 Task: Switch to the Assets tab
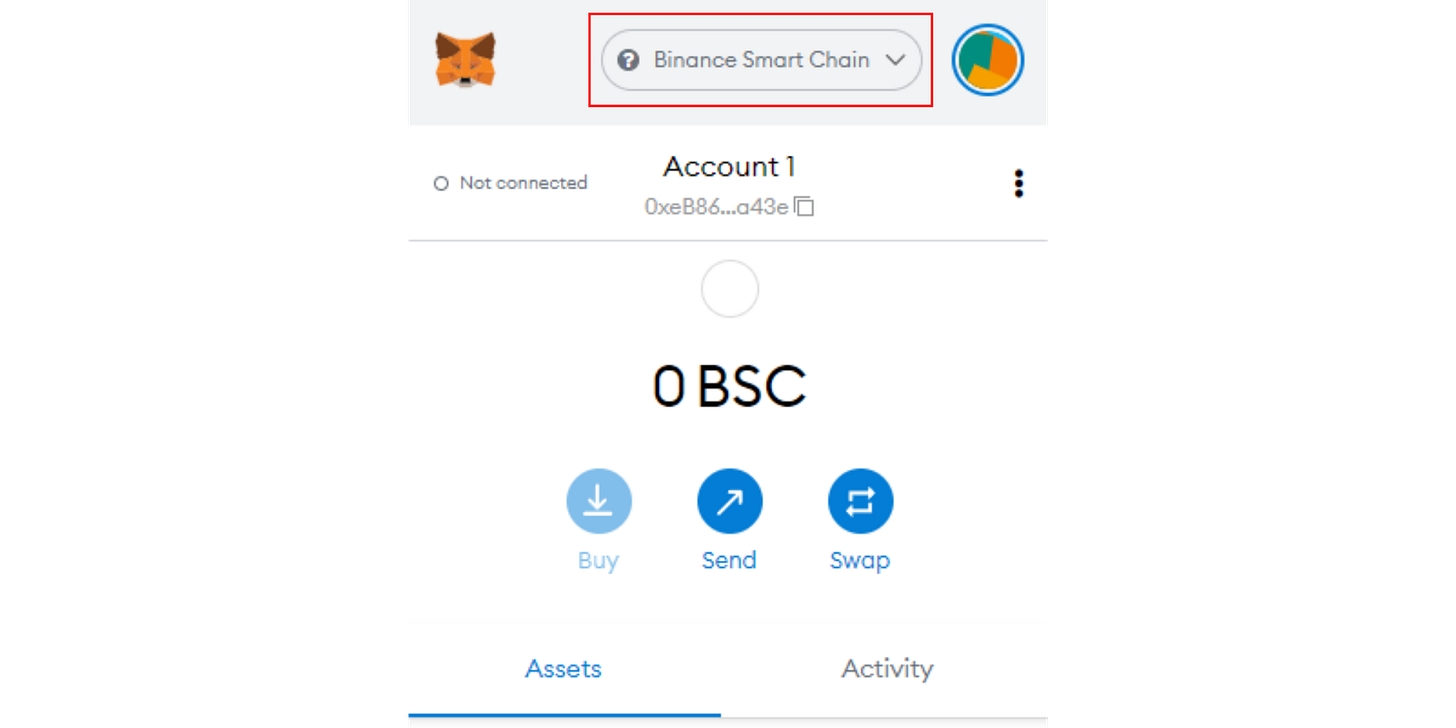[x=564, y=669]
